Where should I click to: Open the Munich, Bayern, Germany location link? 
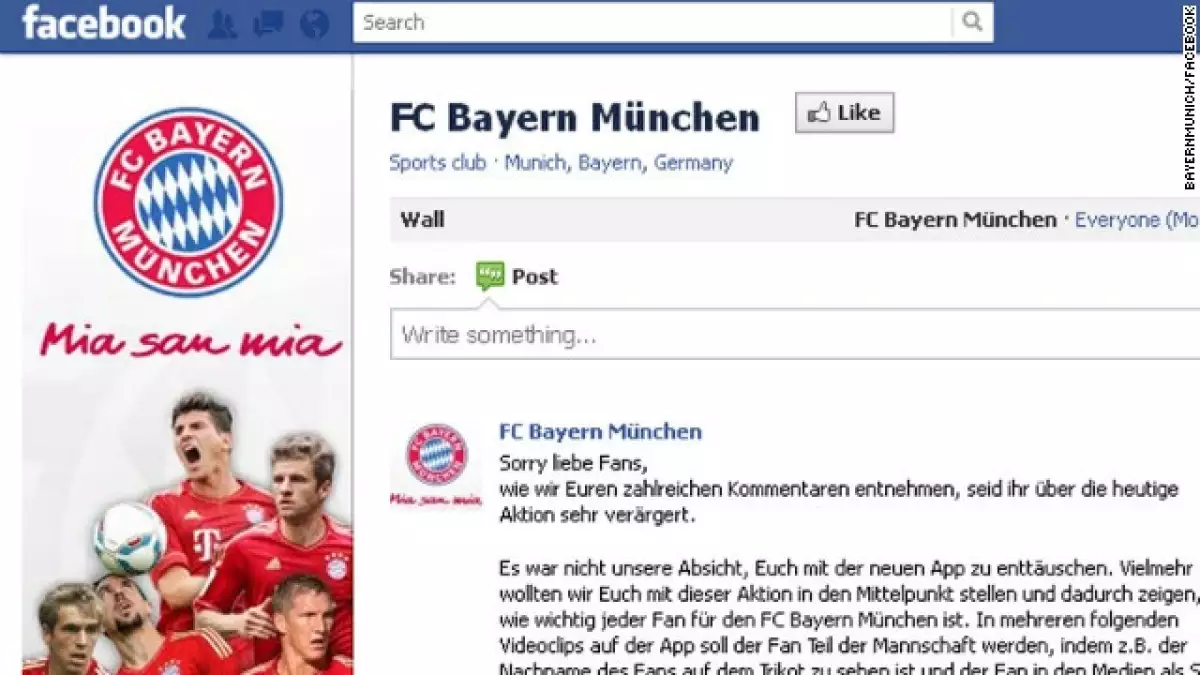tap(618, 163)
